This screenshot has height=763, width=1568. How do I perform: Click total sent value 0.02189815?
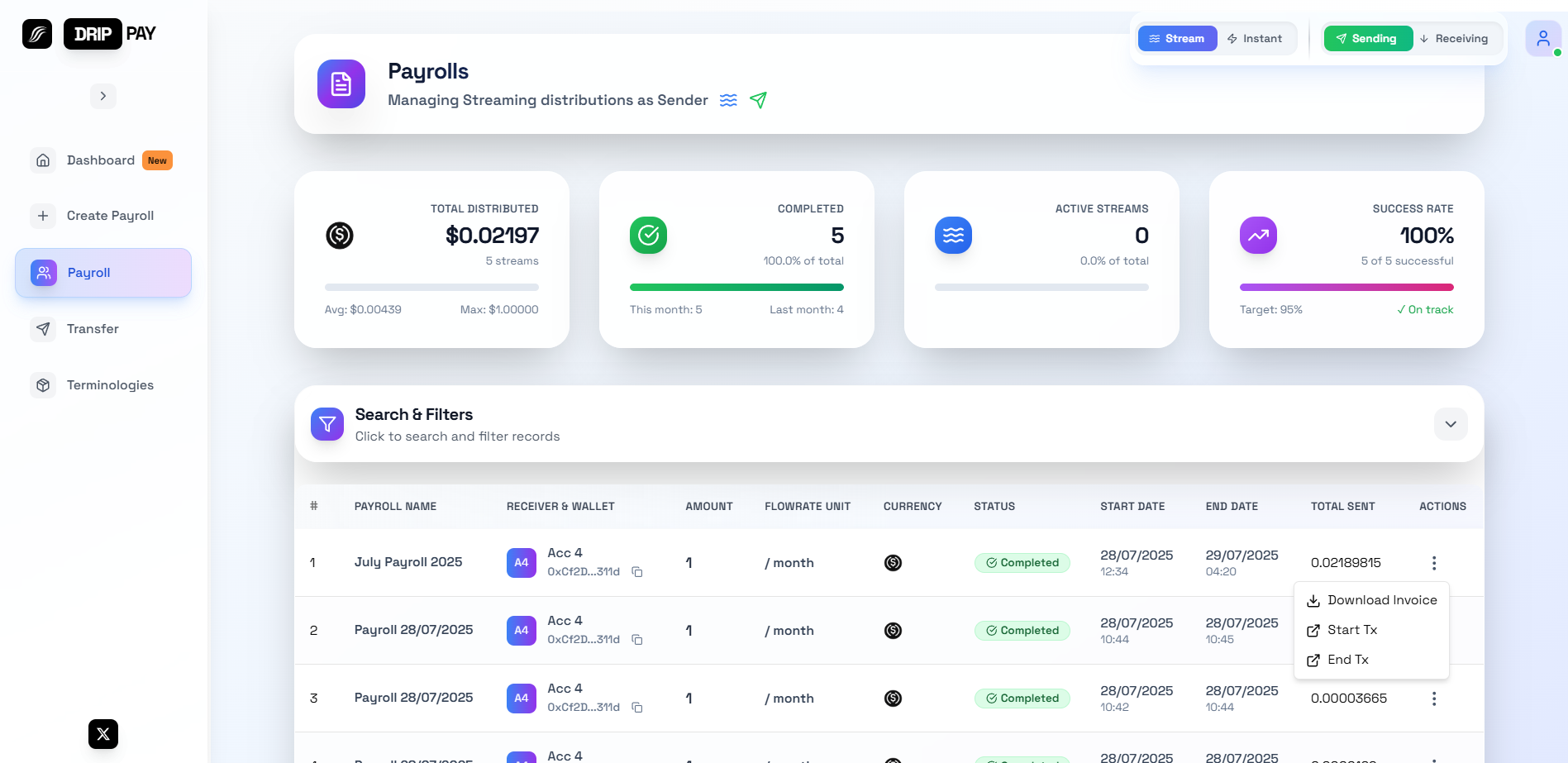click(1346, 563)
